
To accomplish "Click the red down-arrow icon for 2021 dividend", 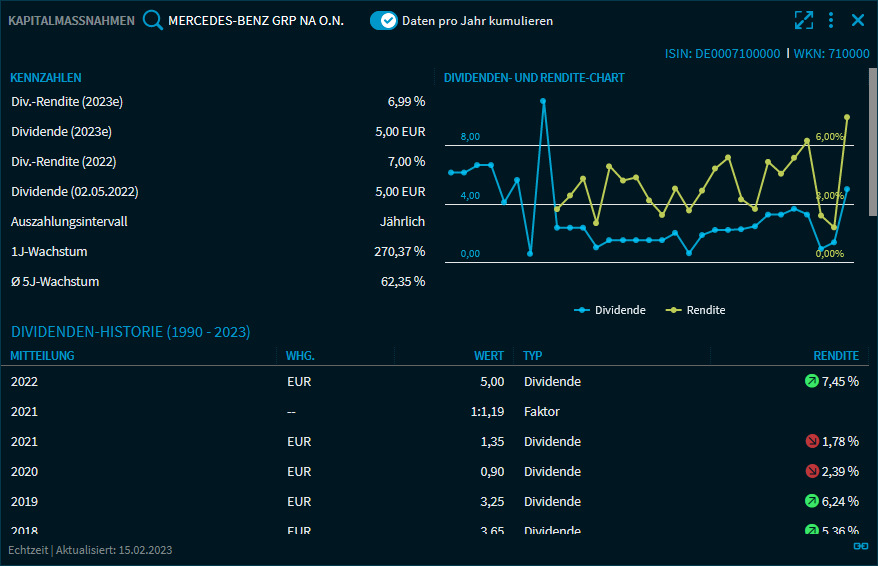I will (x=811, y=441).
